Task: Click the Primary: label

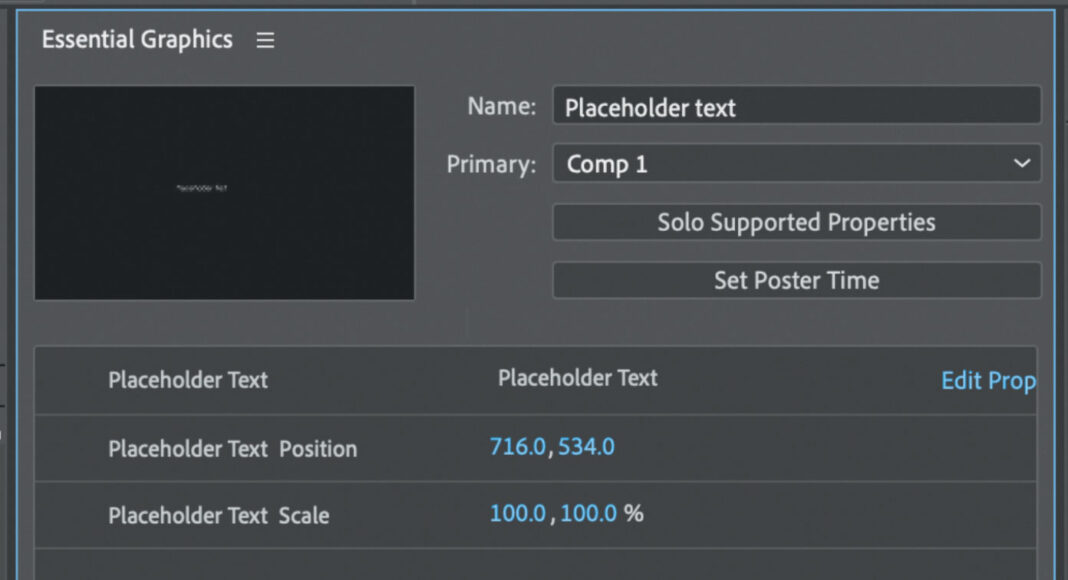Action: [x=491, y=164]
